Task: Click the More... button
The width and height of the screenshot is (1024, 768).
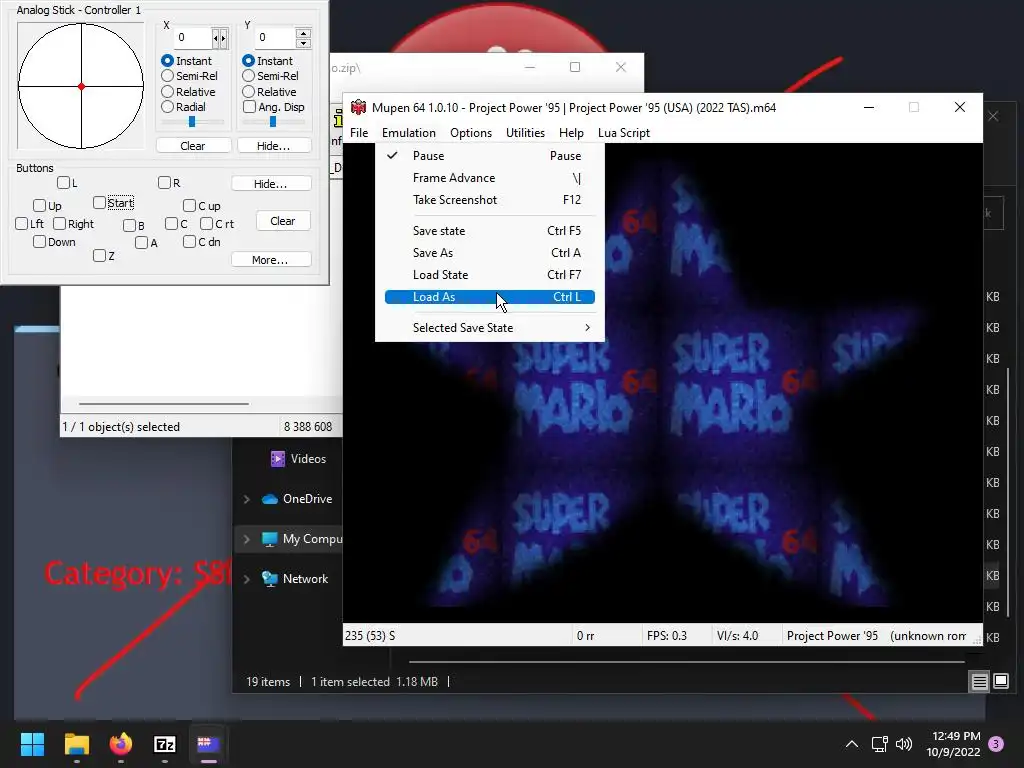Action: [270, 260]
